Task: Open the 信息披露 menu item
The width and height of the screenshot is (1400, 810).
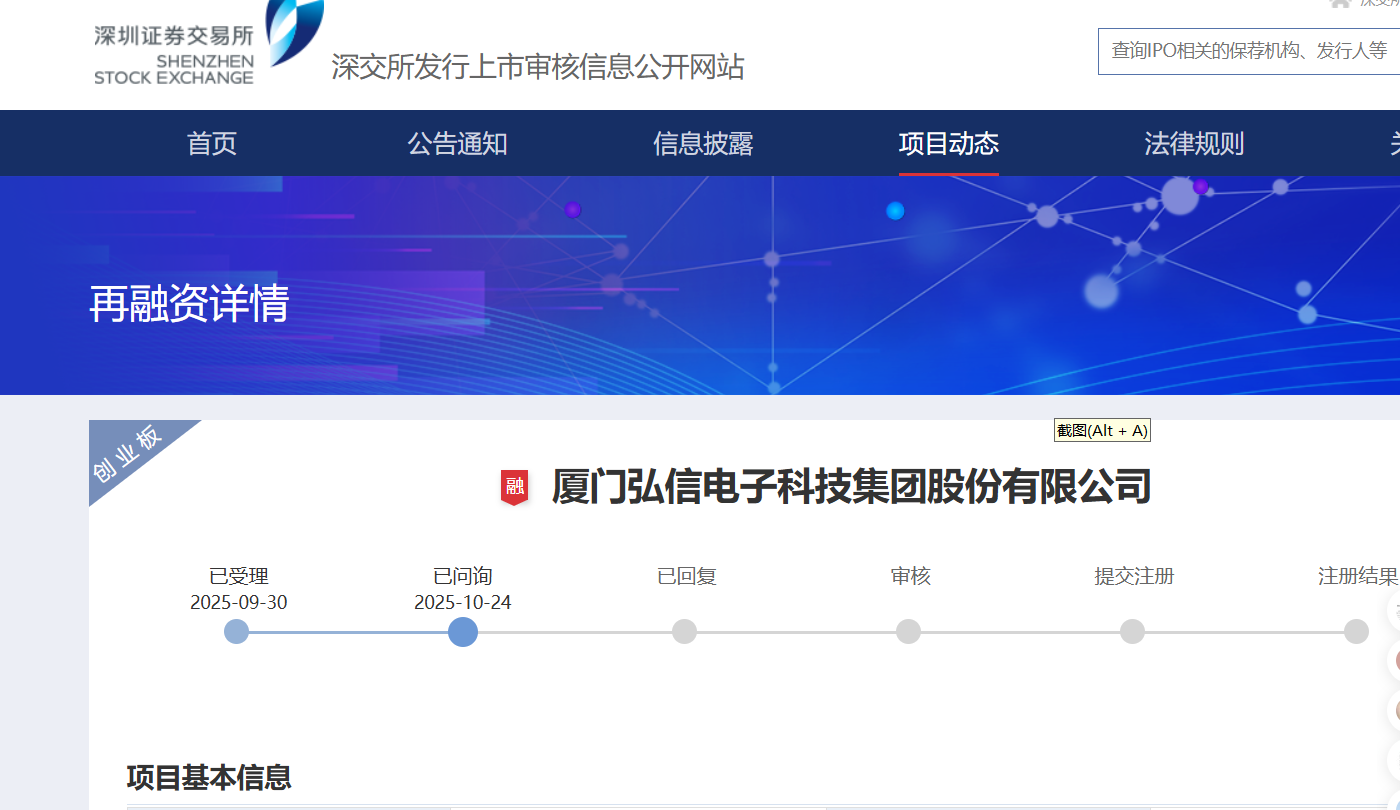Action: (x=703, y=143)
